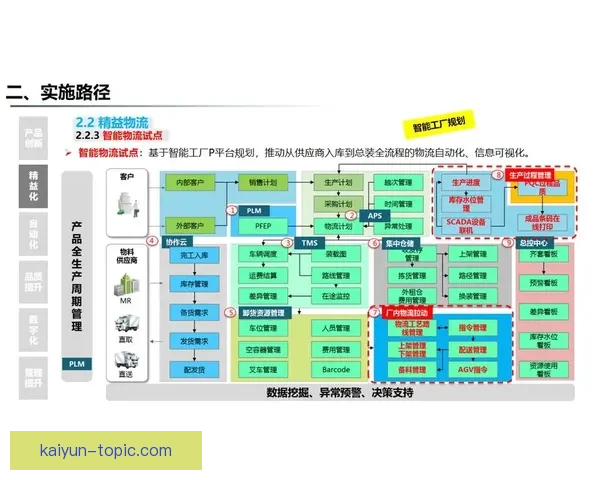Open the 品质提升 sidebar tab
600x480 pixels.
click(x=33, y=282)
